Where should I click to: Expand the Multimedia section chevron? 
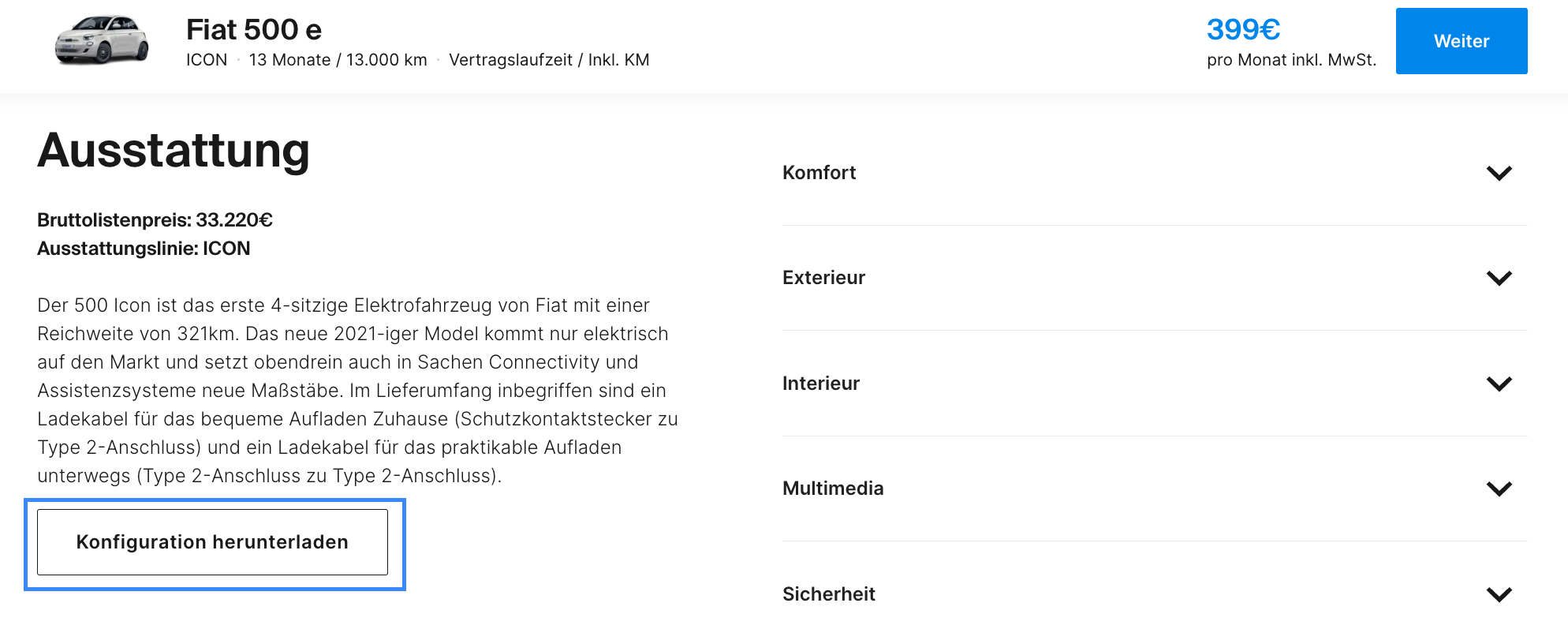1499,489
